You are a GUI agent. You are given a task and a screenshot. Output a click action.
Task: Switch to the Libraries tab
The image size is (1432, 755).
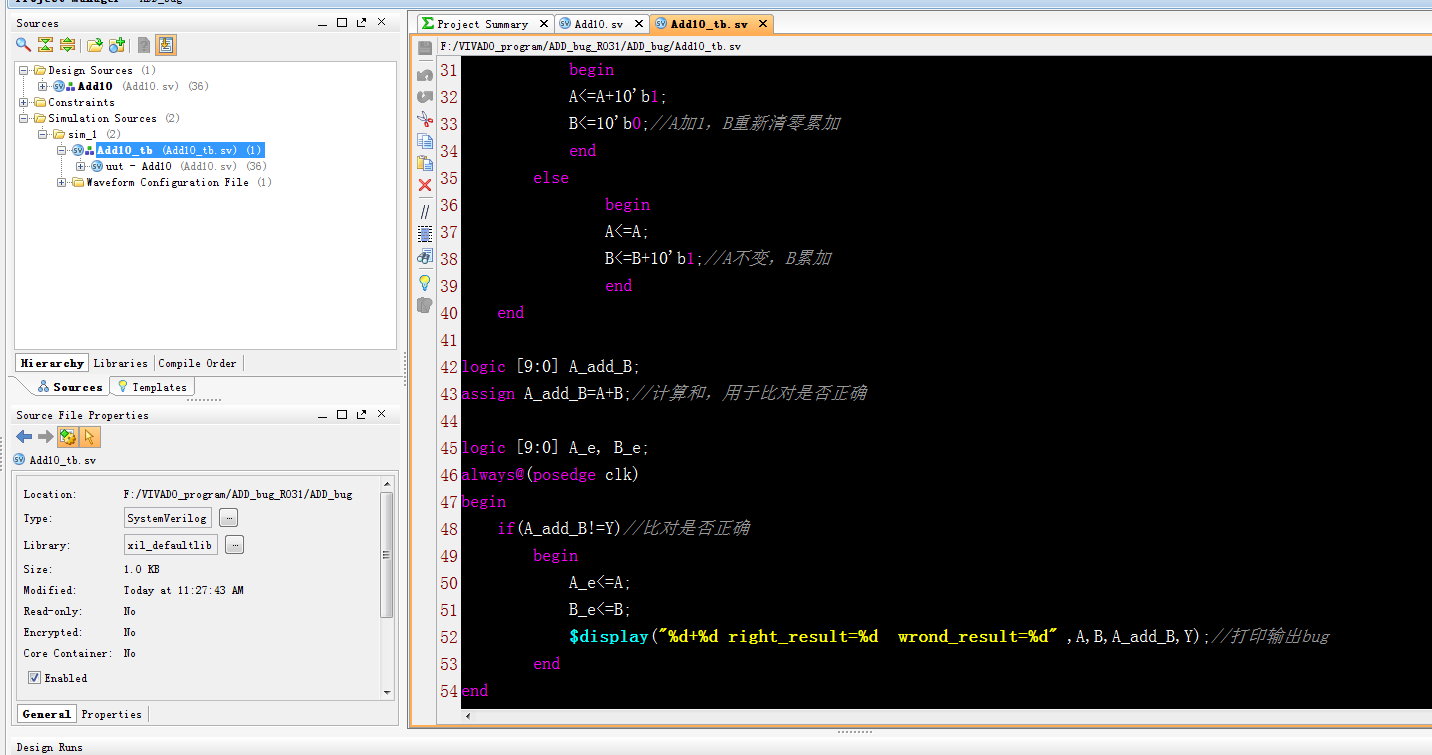click(120, 363)
